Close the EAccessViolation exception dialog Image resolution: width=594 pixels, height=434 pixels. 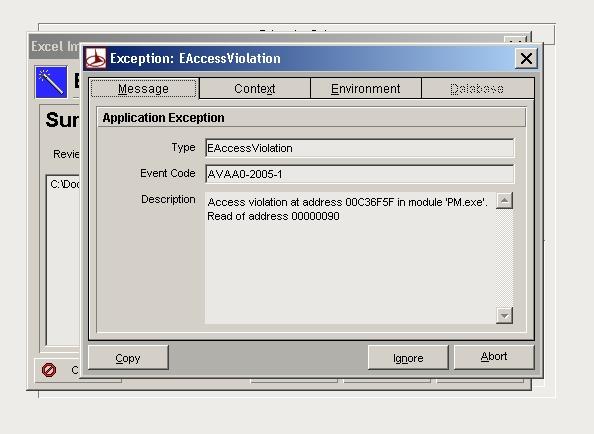[x=526, y=58]
